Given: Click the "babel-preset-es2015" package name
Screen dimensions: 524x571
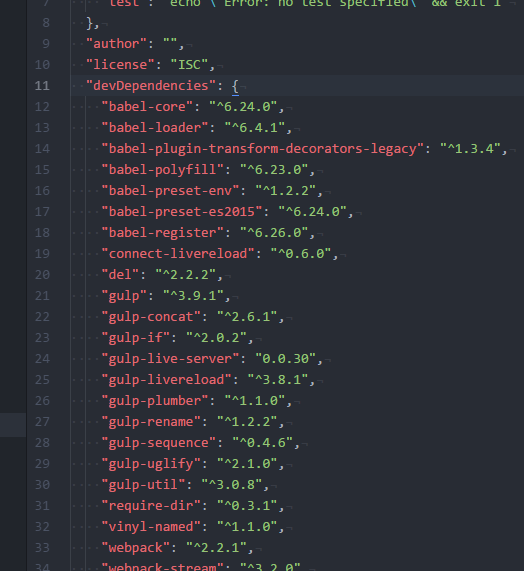Looking at the screenshot, I should (182, 212).
